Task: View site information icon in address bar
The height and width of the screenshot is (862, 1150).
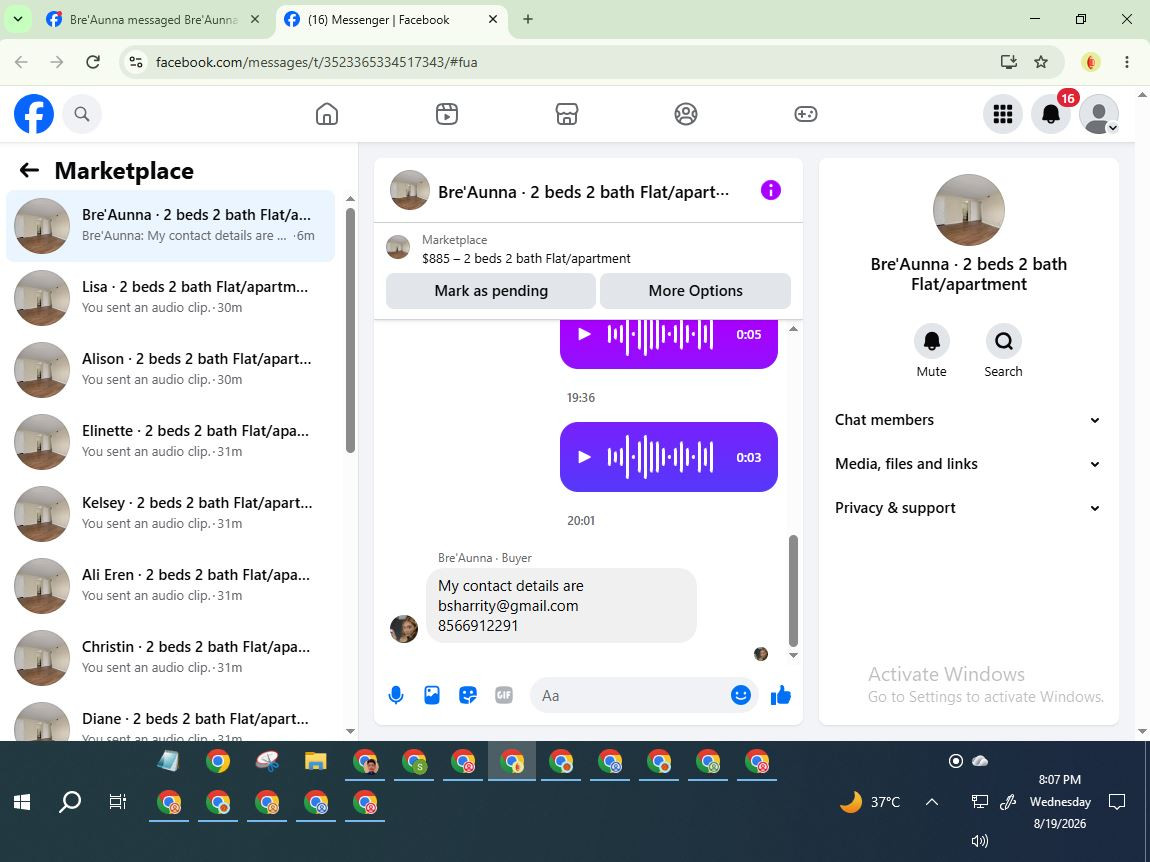Action: coord(136,62)
